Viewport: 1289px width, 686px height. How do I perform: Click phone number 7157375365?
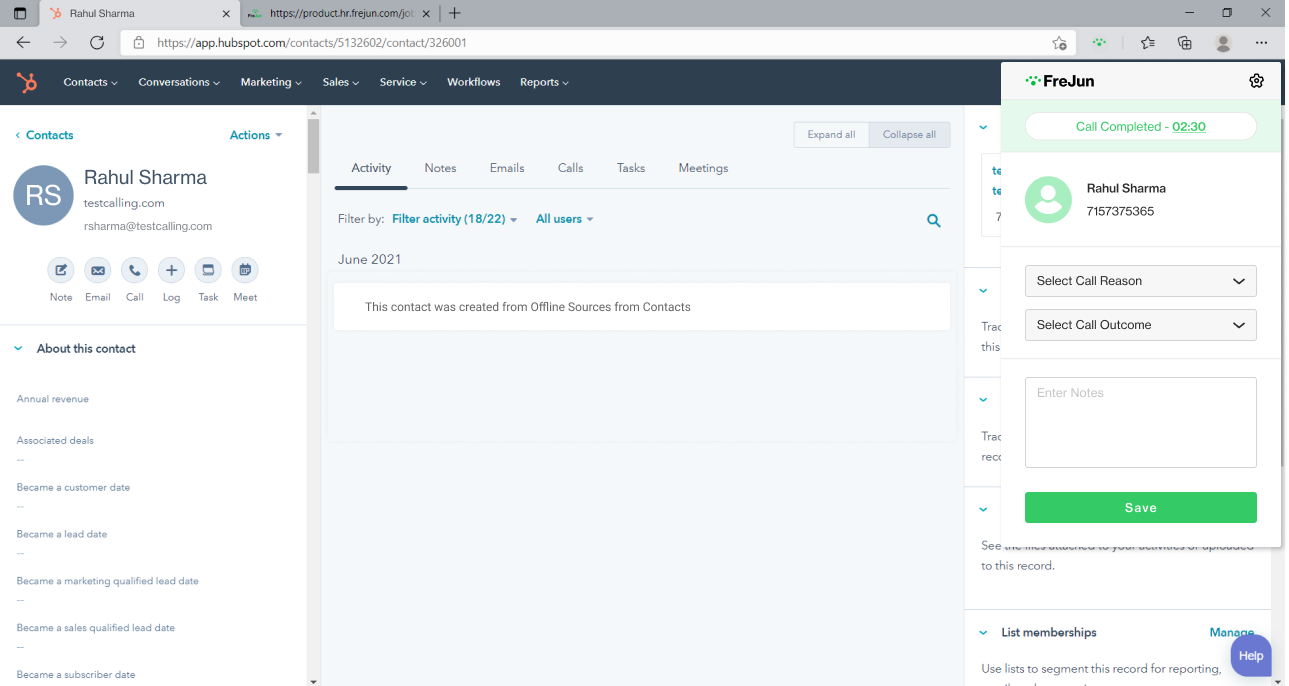1120,212
